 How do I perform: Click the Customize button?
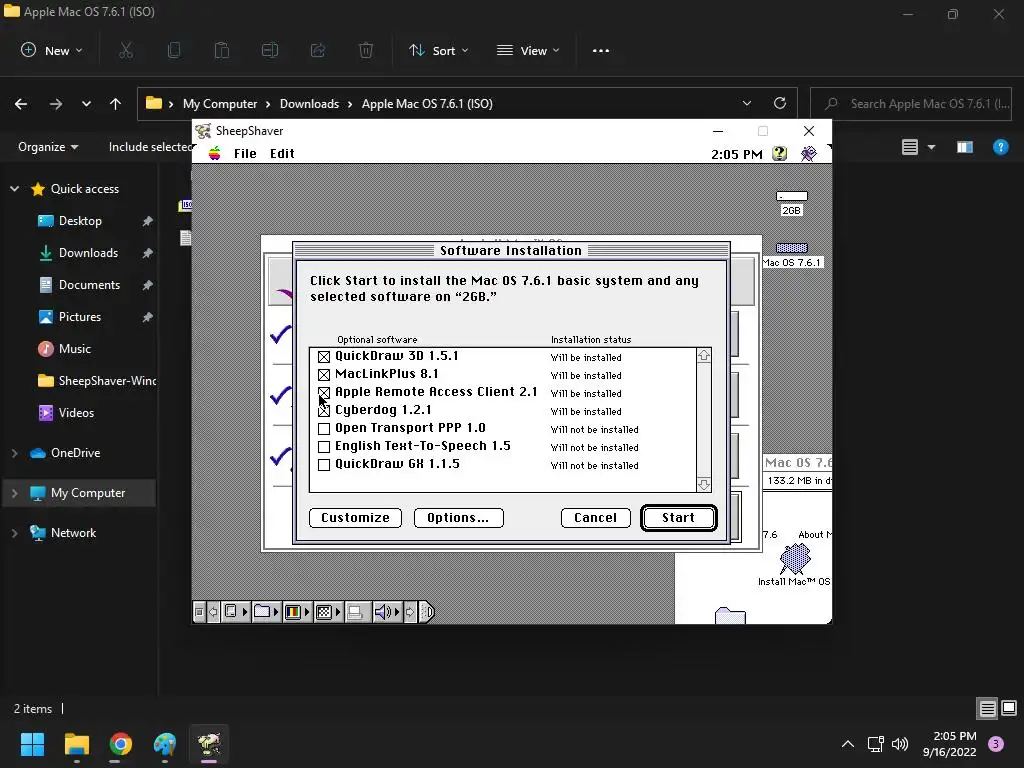[355, 518]
